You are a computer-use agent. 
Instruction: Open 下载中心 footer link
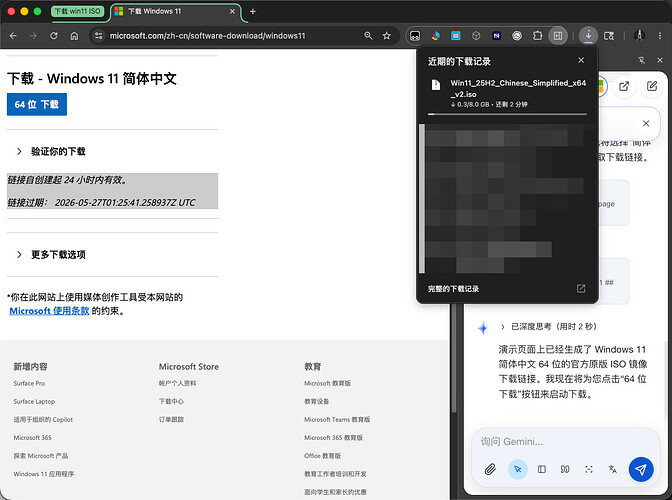point(171,401)
